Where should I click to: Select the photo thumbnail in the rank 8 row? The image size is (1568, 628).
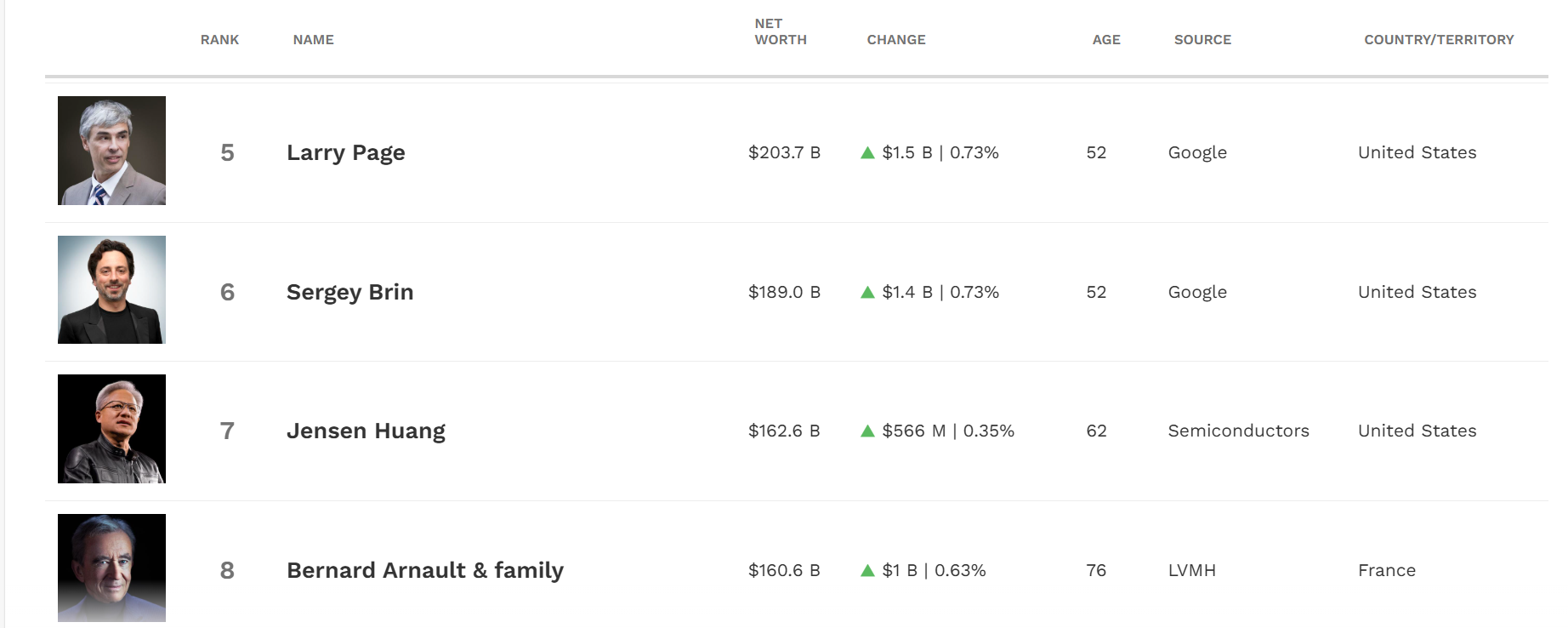[x=111, y=568]
